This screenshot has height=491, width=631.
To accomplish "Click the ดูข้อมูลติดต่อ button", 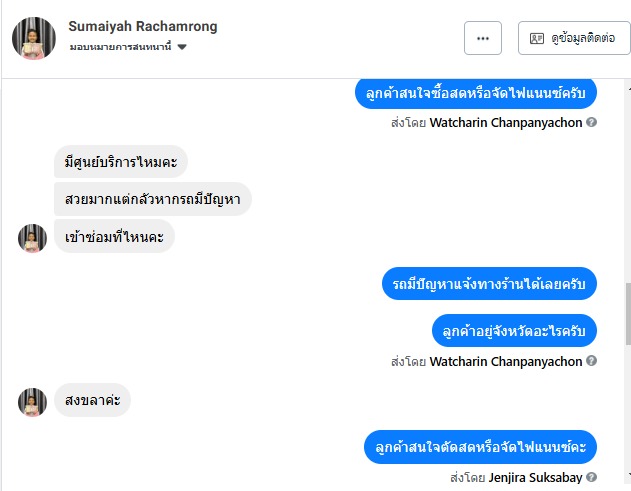I will [573, 38].
